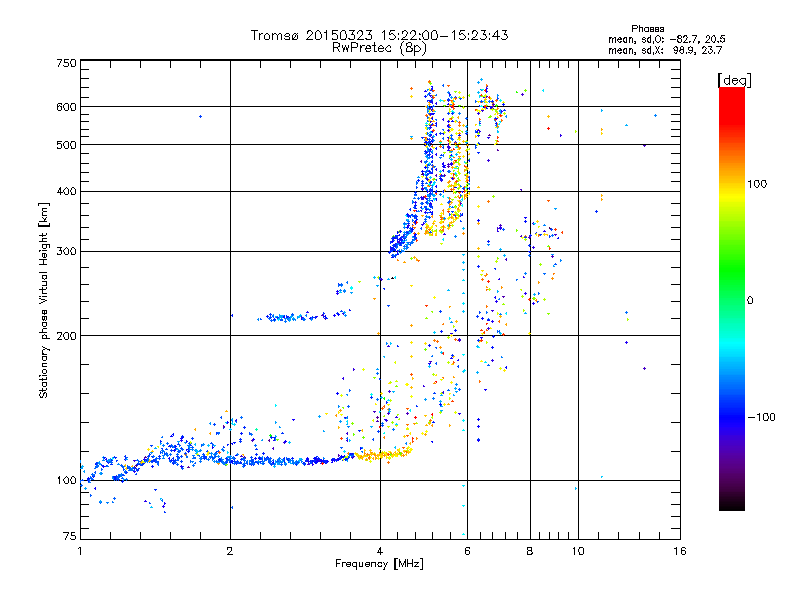Select the 'Phases' header label
800x600 pixels.
(647, 29)
